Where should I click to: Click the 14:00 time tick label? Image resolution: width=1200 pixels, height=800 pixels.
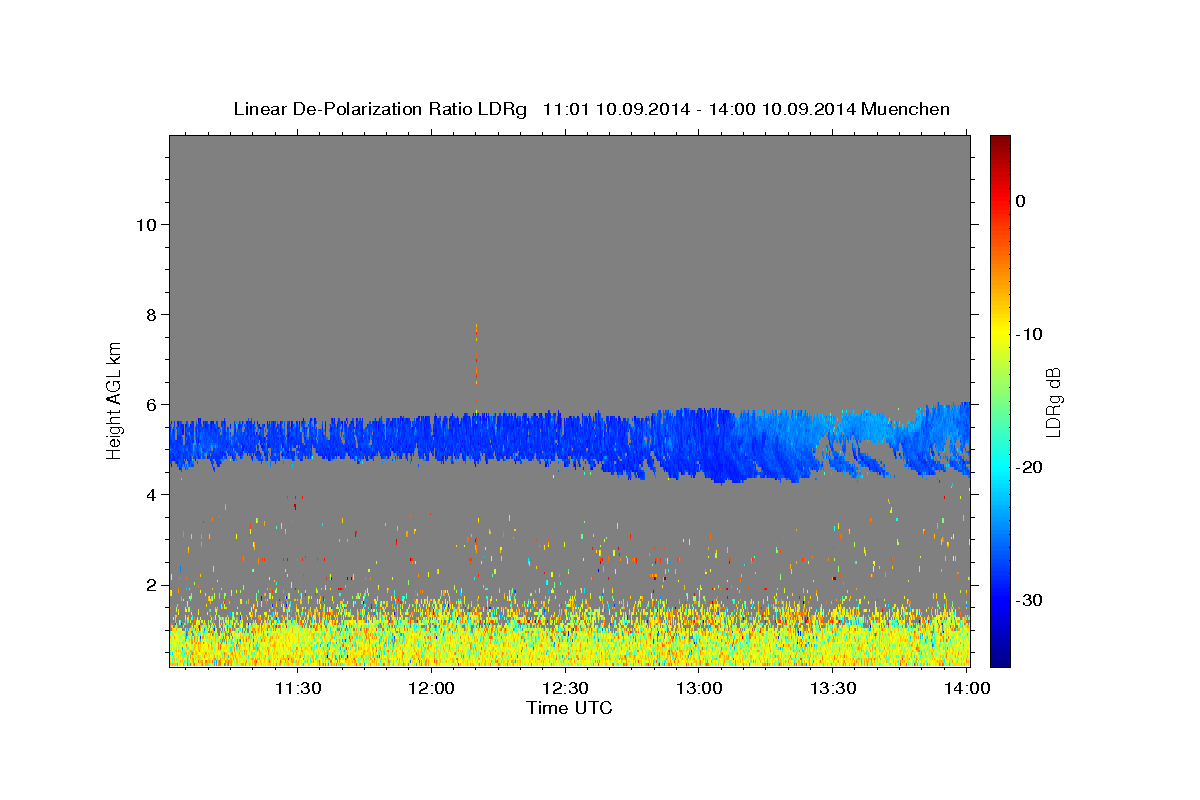(966, 688)
